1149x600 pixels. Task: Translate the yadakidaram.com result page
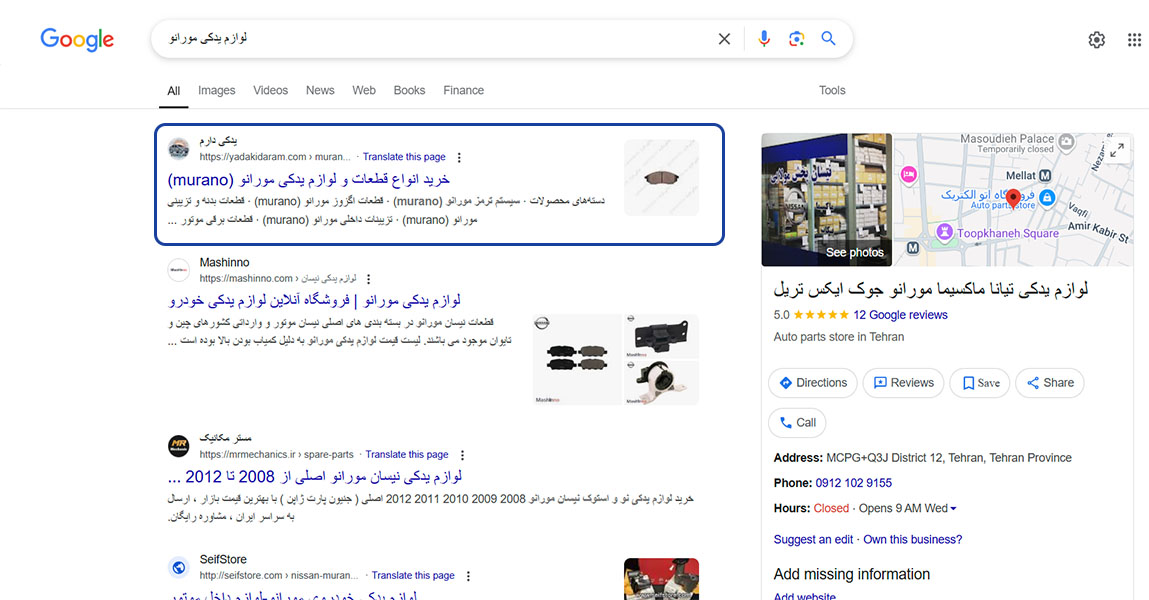click(404, 157)
